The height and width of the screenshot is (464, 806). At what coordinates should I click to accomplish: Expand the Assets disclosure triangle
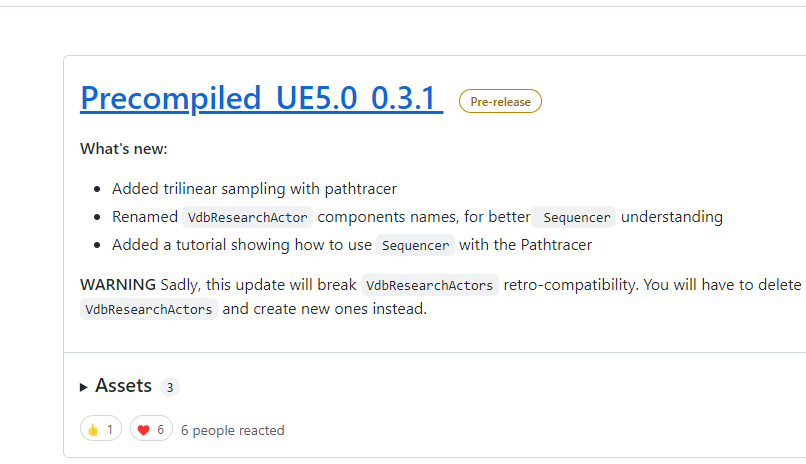click(x=84, y=387)
